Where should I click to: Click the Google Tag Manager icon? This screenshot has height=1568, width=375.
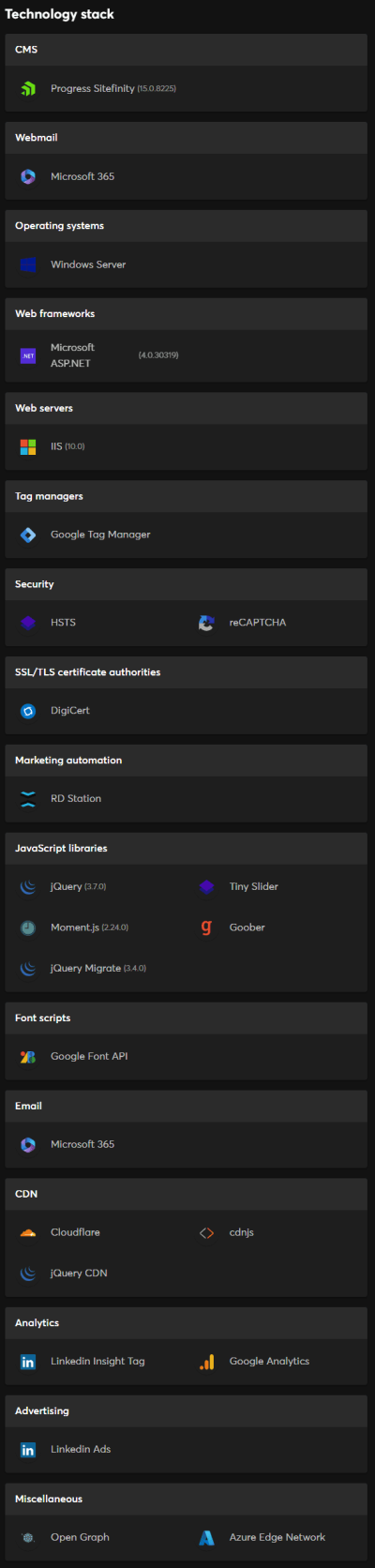28,535
